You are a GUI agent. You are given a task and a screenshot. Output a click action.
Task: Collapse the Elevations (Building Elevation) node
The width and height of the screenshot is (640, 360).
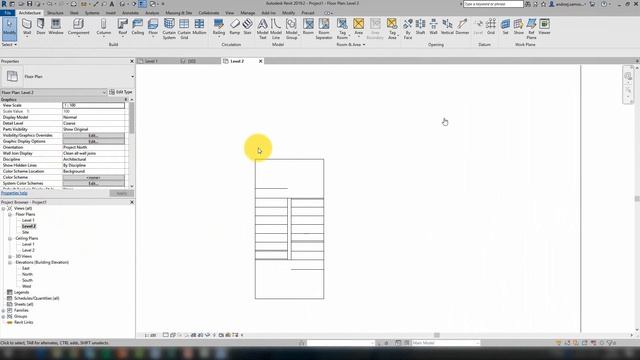pyautogui.click(x=10, y=262)
